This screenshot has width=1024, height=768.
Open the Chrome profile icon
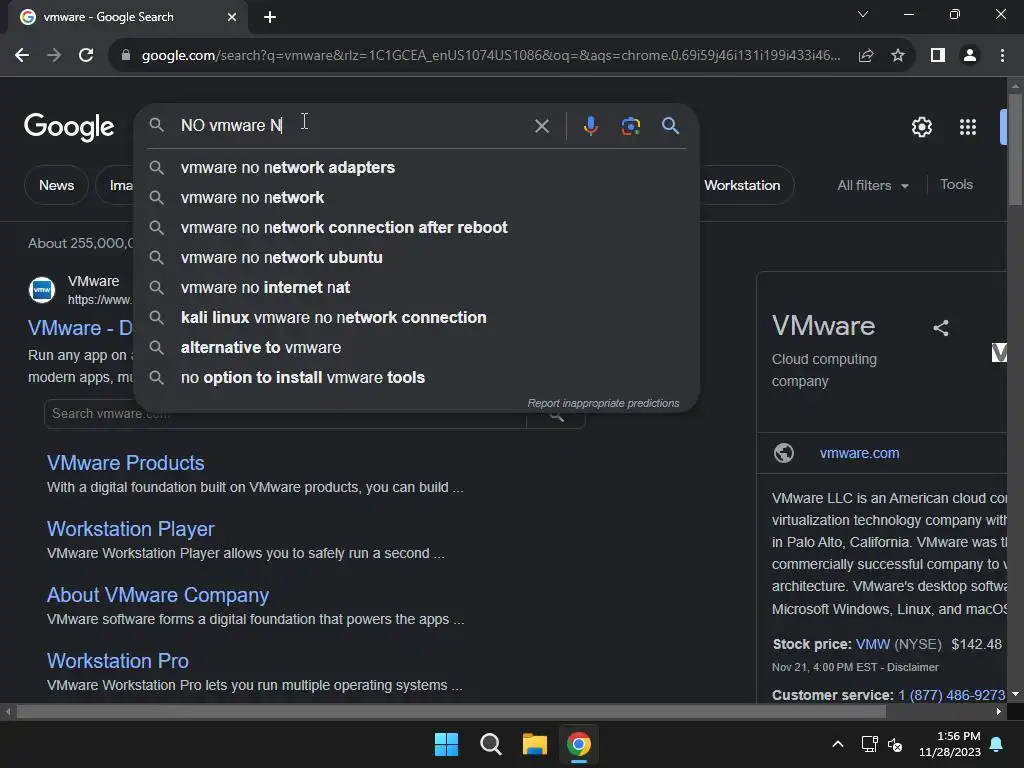(970, 56)
